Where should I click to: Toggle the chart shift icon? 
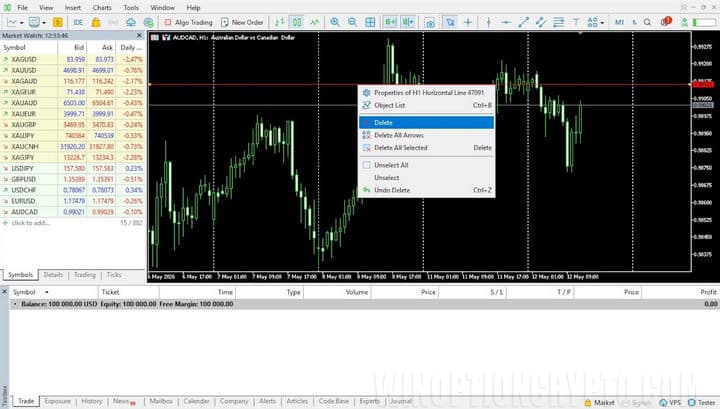point(408,22)
